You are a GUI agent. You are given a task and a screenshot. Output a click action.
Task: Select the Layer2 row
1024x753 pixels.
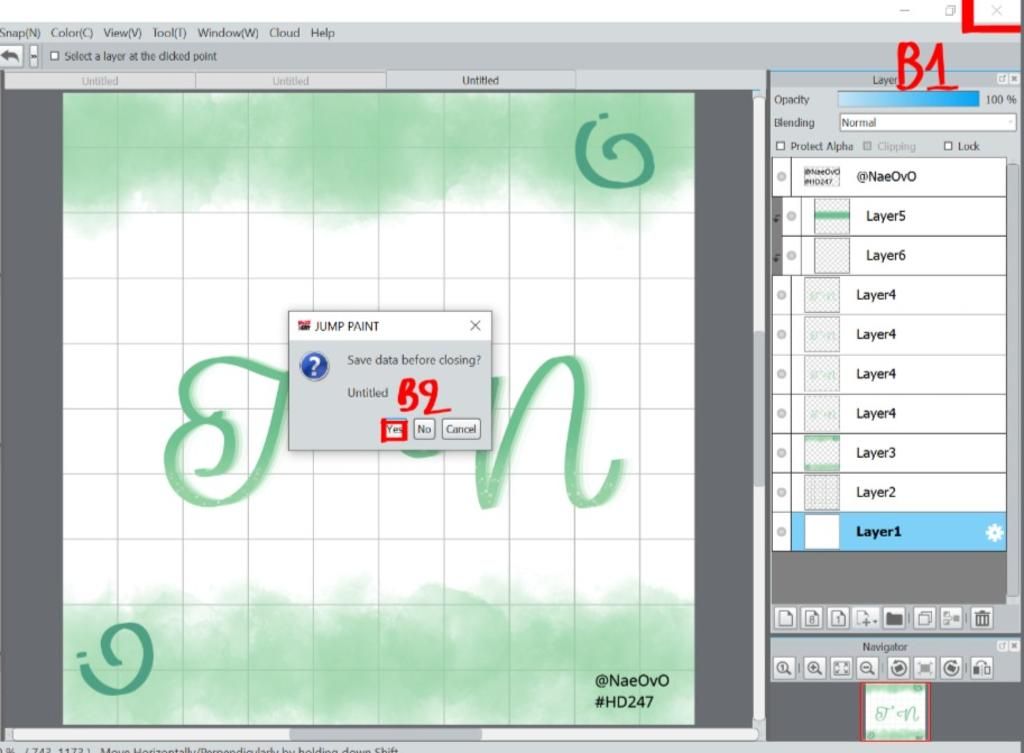pyautogui.click(x=889, y=492)
